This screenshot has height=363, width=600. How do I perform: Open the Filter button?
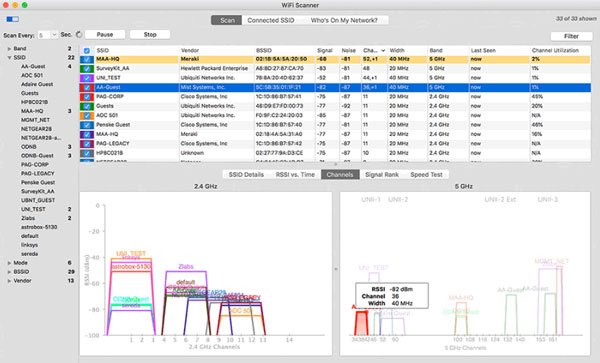tap(571, 36)
